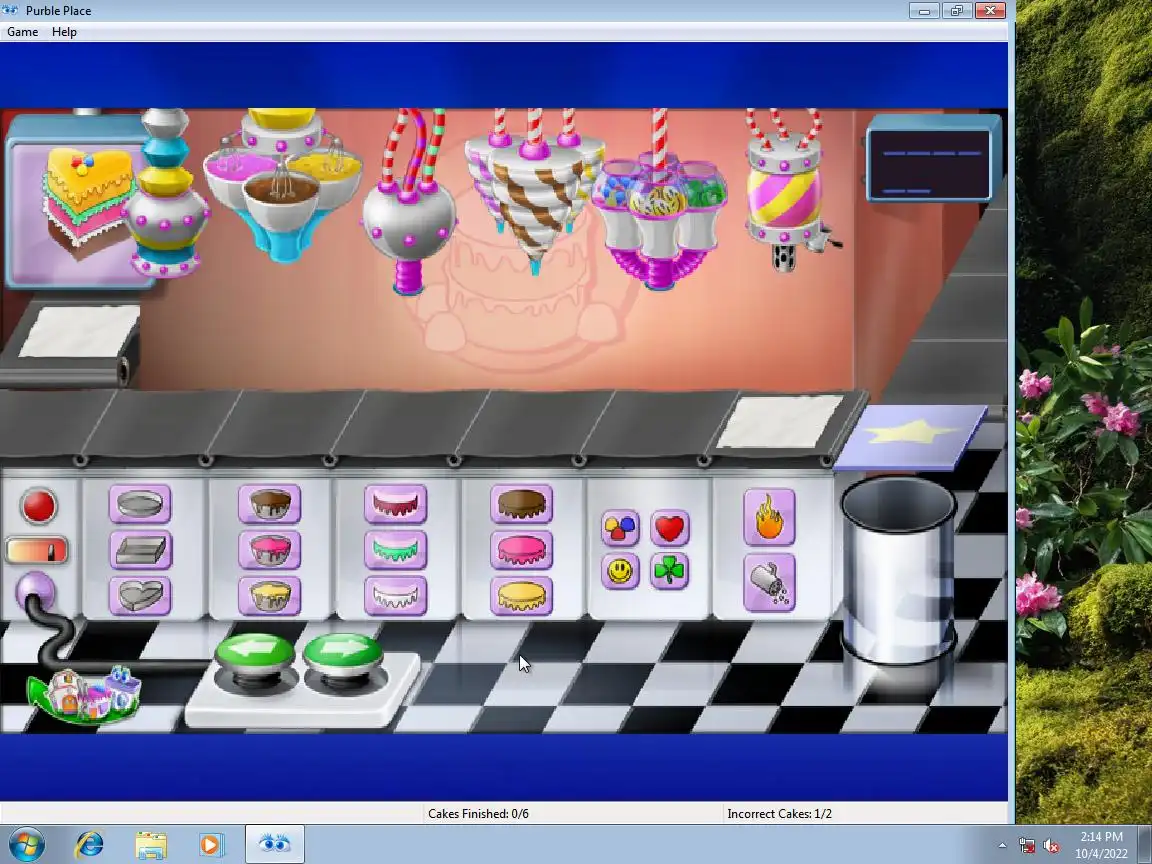Click the striped icing cone dispenser
The image size is (1152, 864).
point(534,192)
